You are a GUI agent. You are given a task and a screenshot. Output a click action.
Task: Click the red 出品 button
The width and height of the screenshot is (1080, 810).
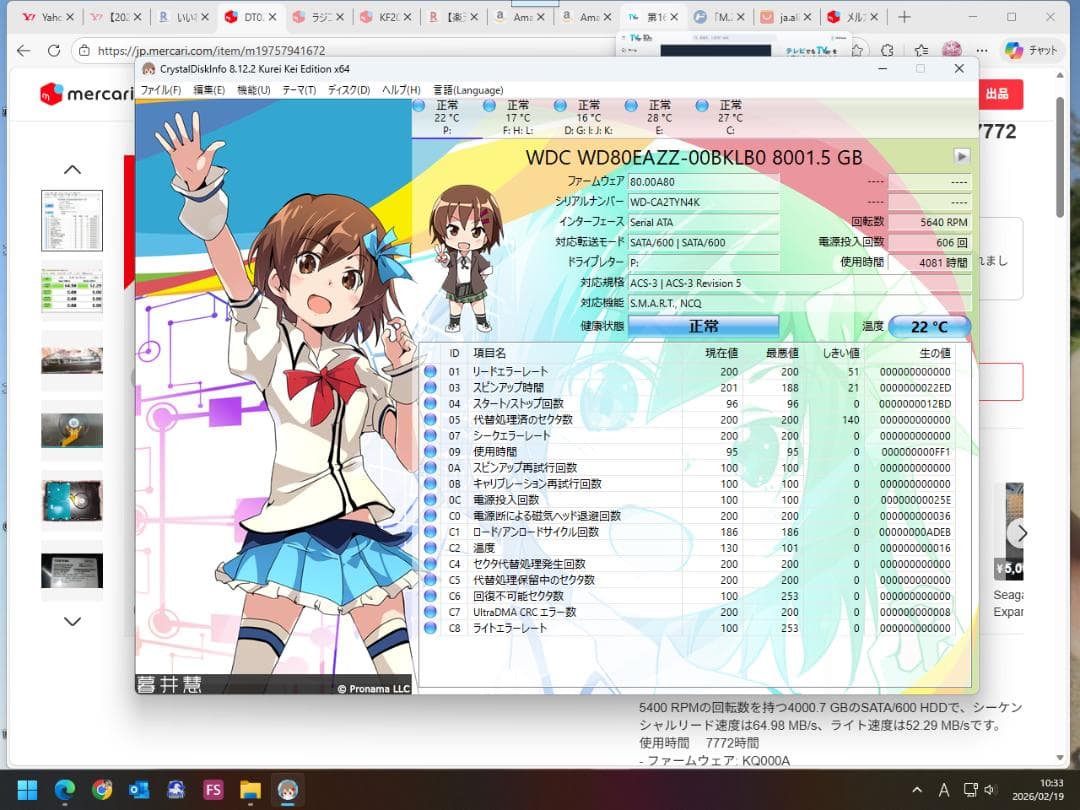point(996,94)
